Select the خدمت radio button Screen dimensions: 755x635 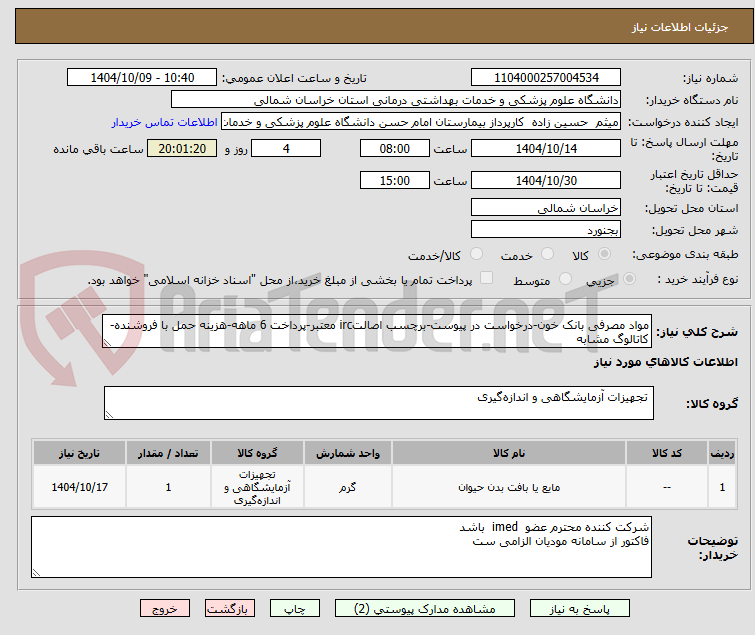547,254
